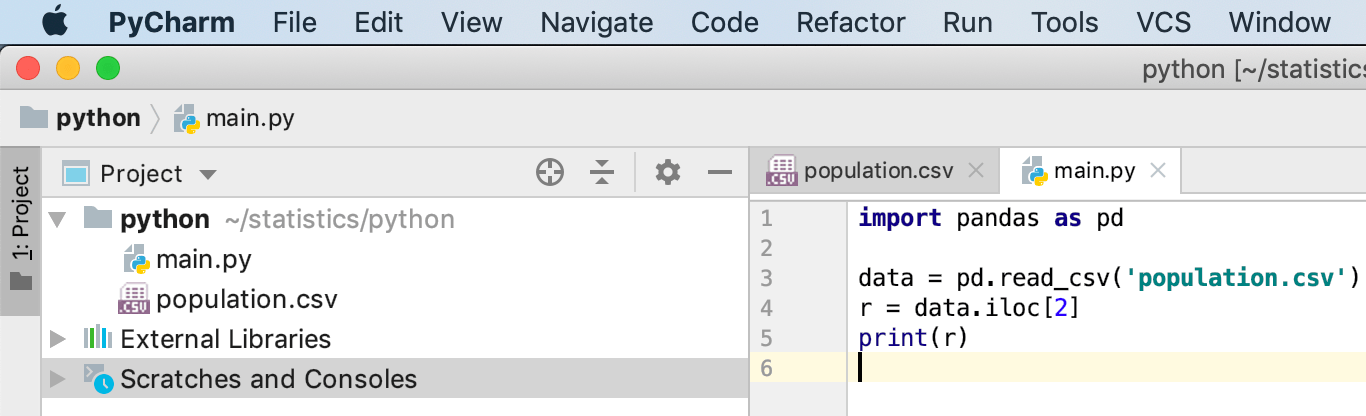Collapse the python root folder
Viewport: 1366px width, 416px height.
pos(58,219)
